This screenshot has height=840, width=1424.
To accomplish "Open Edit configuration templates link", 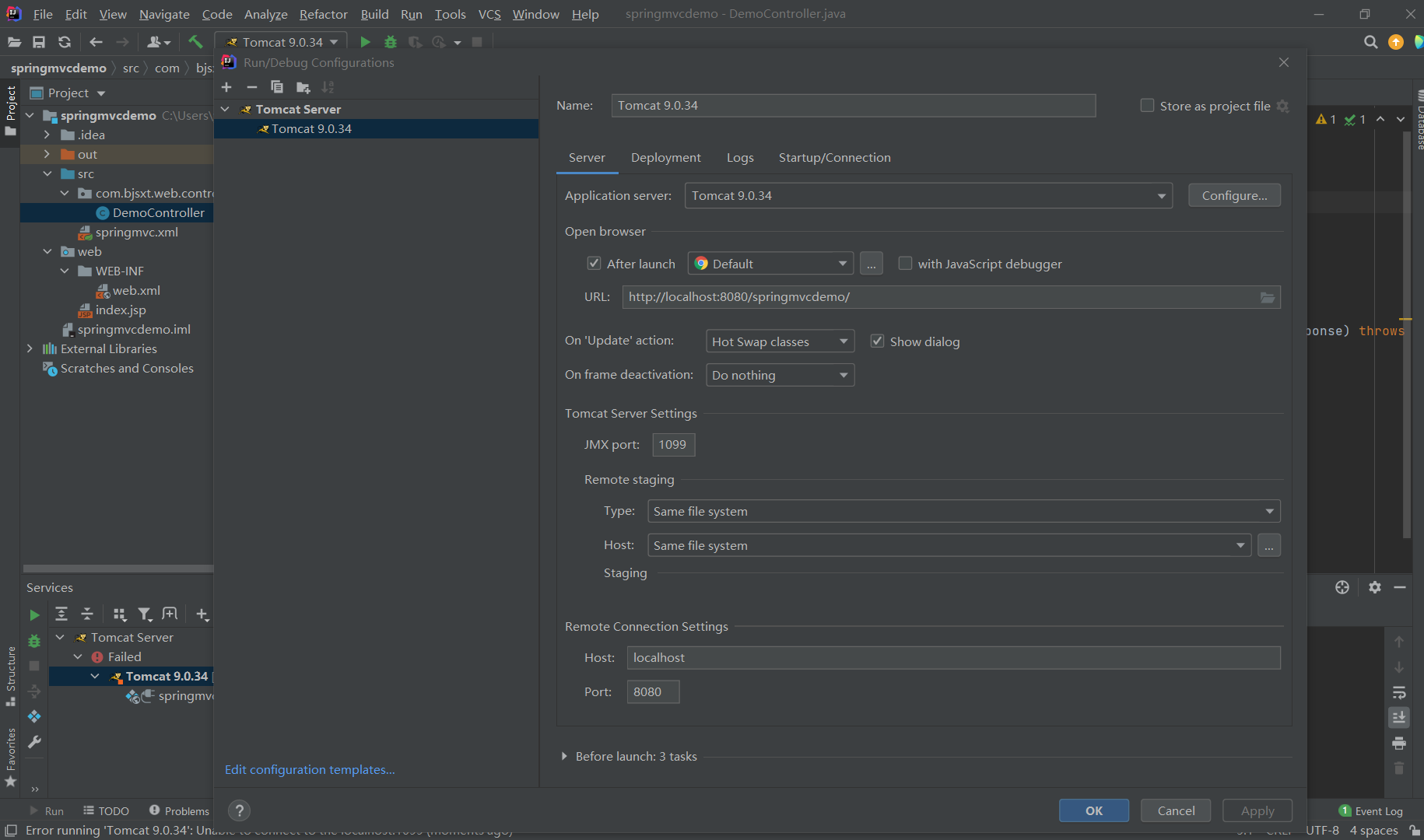I will pos(310,769).
